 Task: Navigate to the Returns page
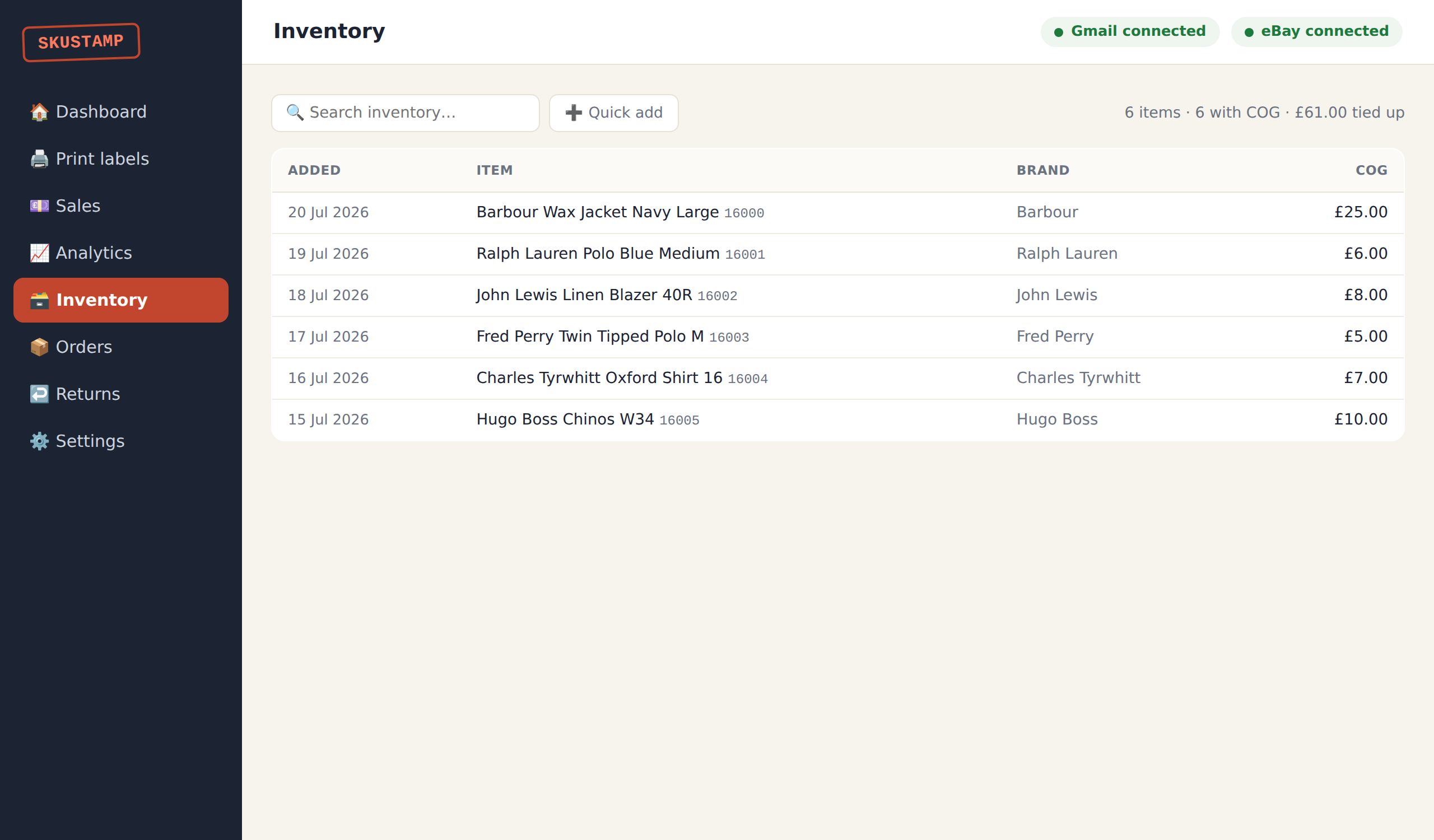[121, 394]
